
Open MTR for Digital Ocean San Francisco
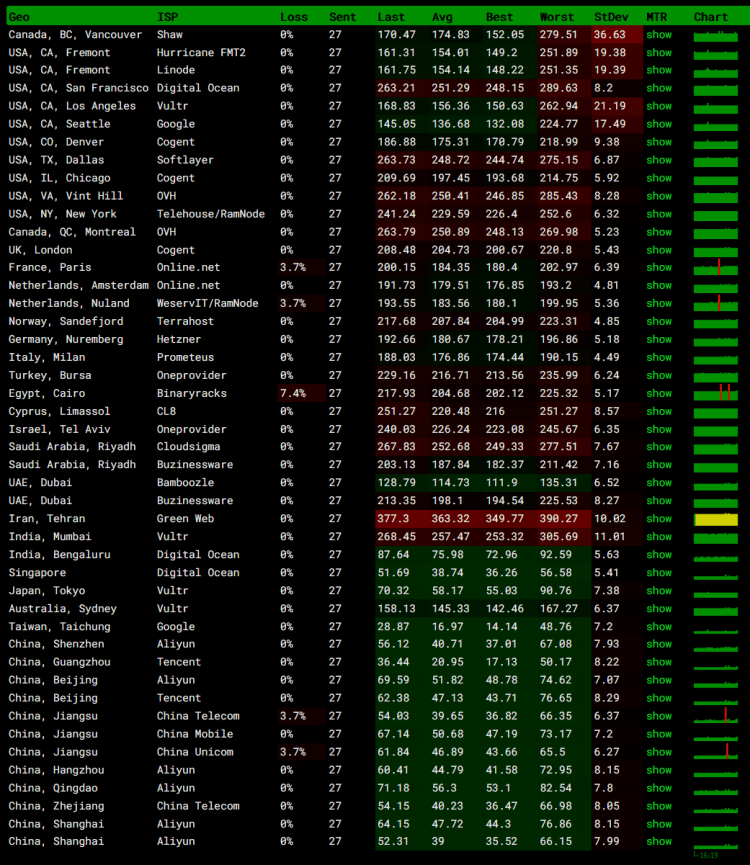pos(659,88)
